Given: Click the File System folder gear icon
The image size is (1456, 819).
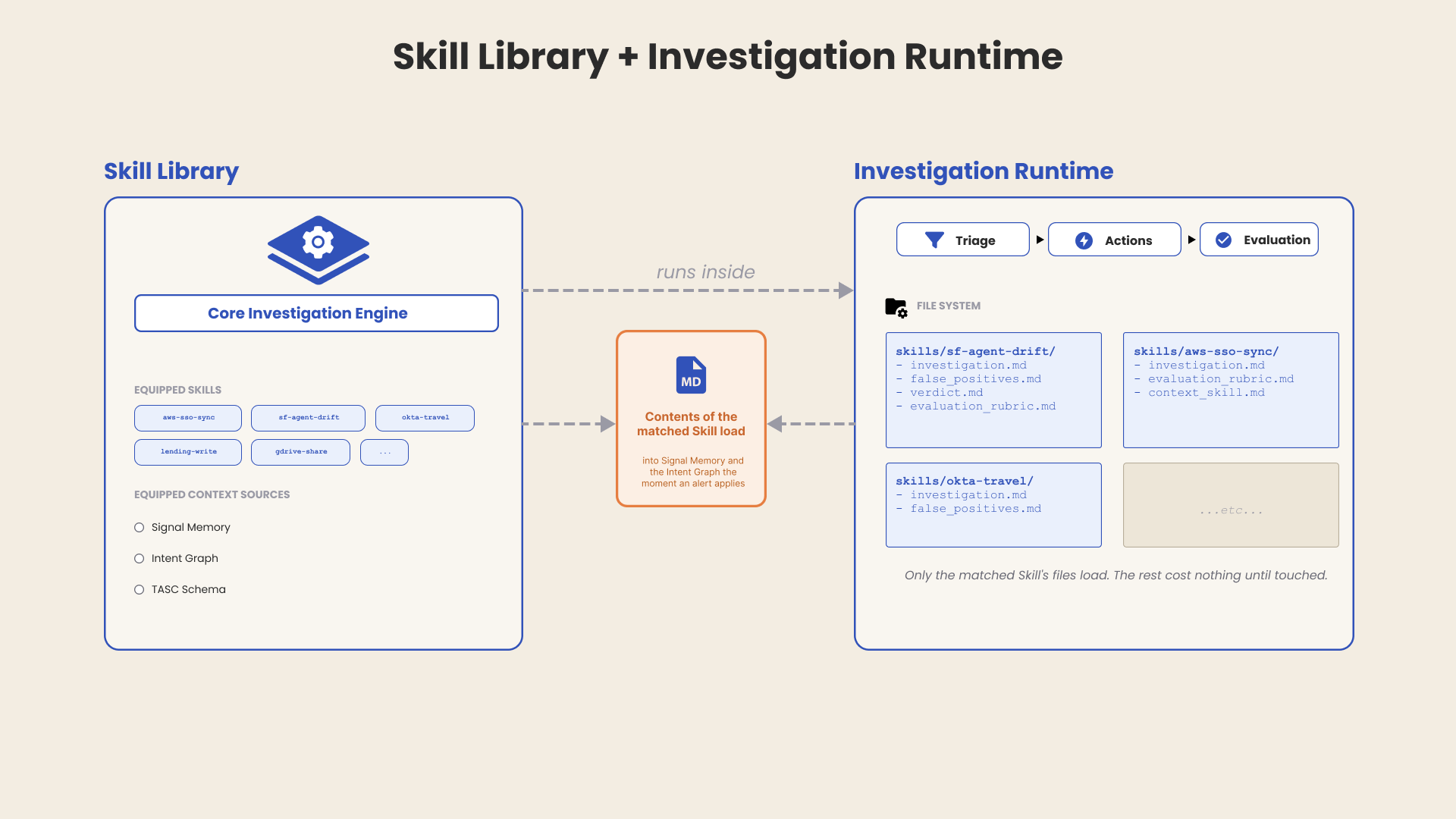Looking at the screenshot, I should click(x=896, y=307).
